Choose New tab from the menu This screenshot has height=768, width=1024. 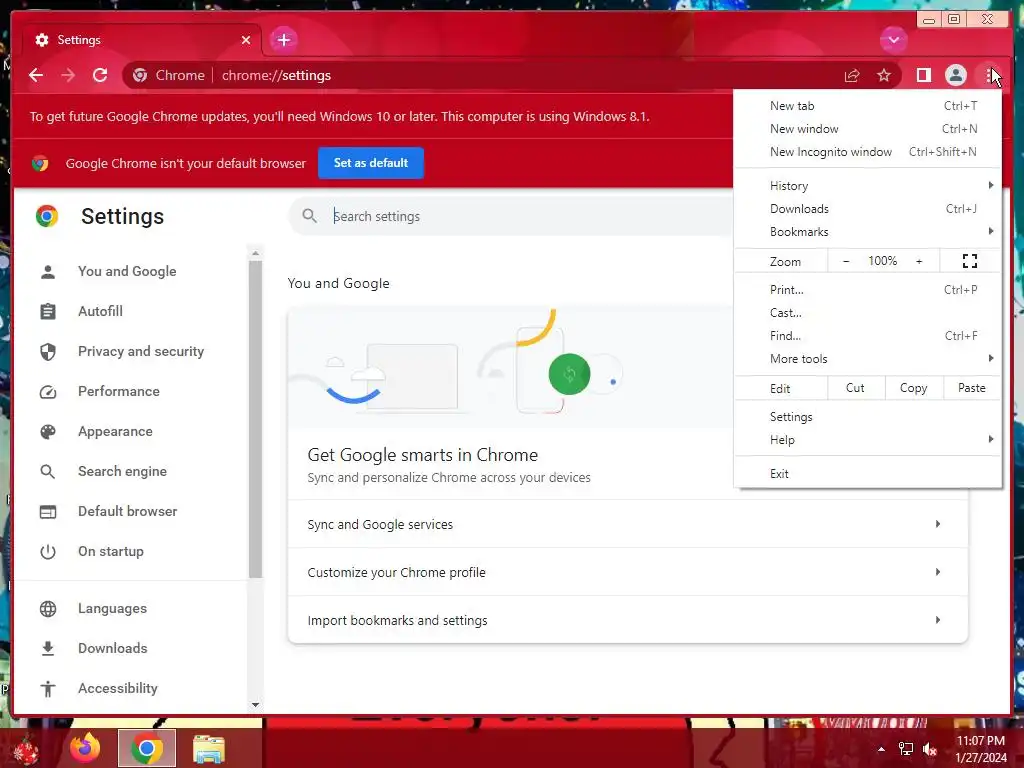coord(867,106)
